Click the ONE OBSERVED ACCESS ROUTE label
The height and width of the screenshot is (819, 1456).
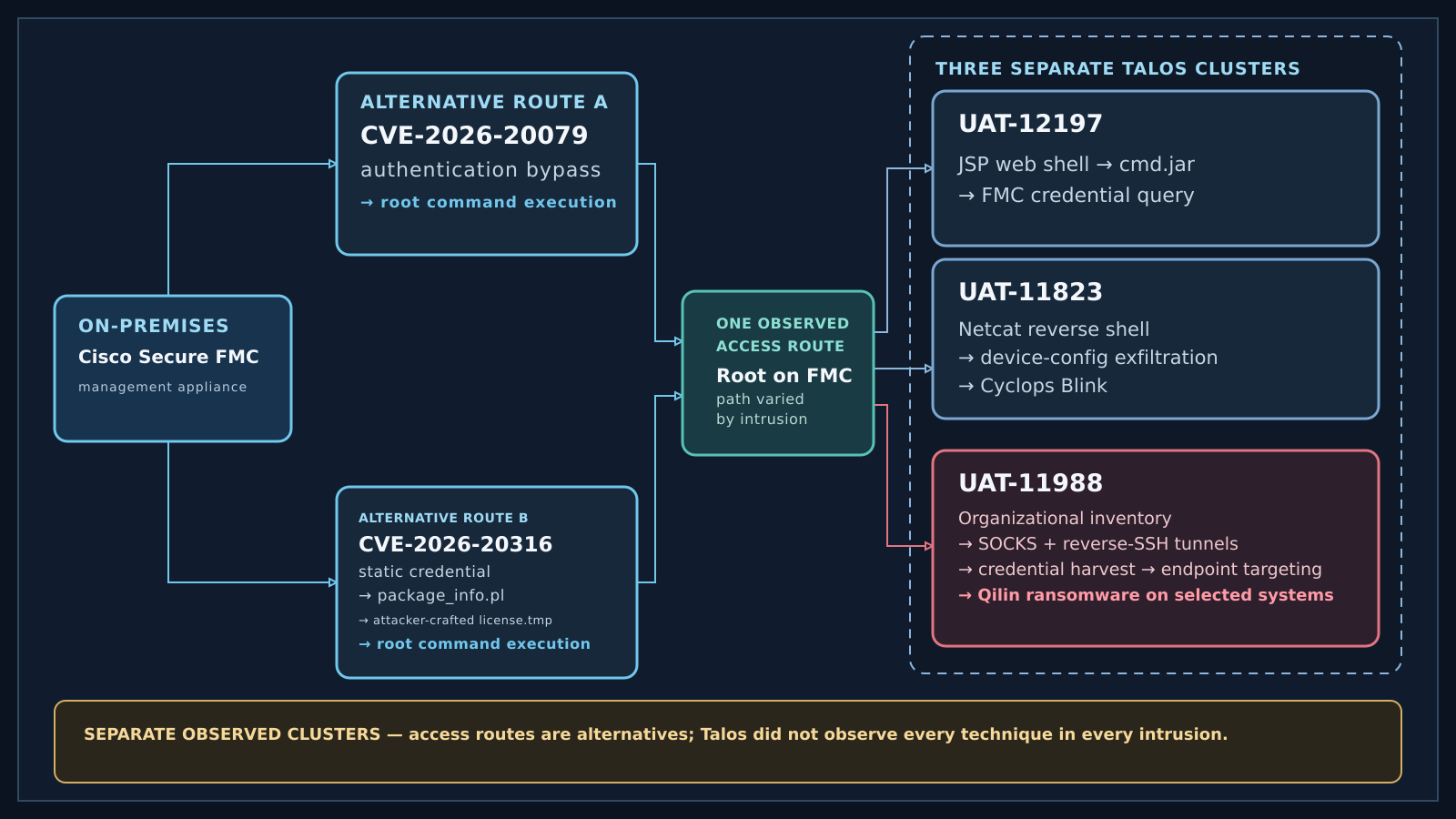(783, 335)
